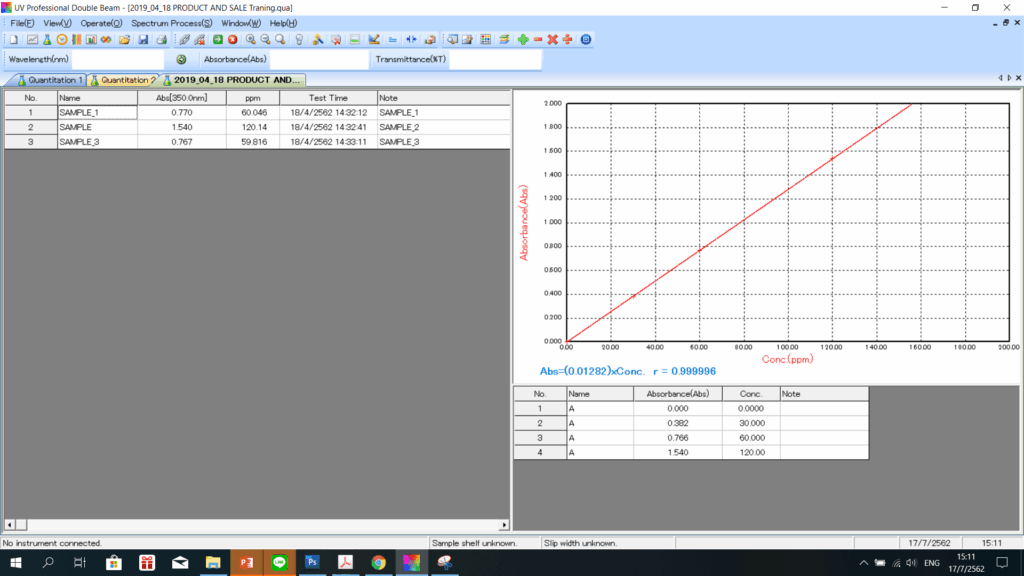Open the open-folder toolbar icon

pyautogui.click(x=124, y=40)
